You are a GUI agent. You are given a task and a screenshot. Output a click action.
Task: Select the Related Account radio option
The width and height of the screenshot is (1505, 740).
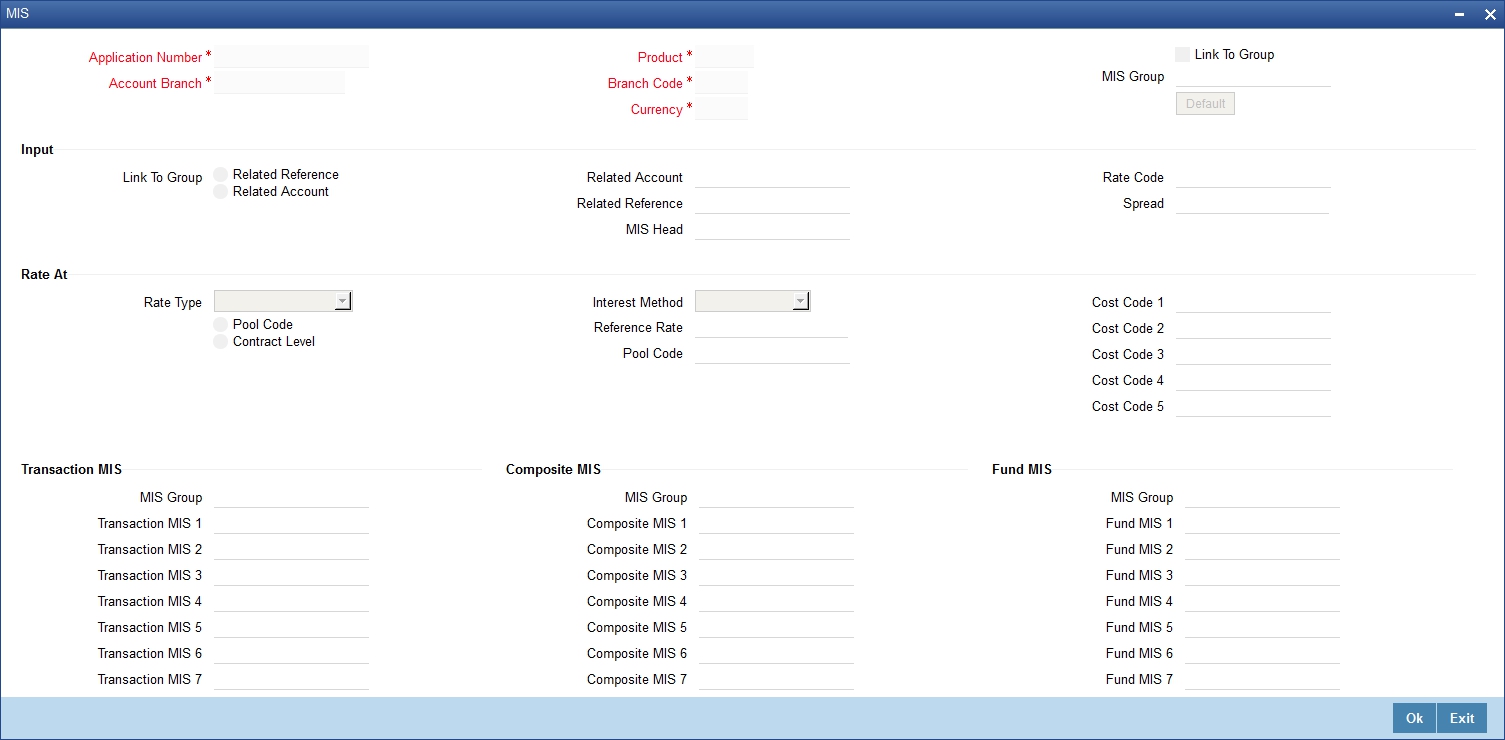[x=221, y=191]
